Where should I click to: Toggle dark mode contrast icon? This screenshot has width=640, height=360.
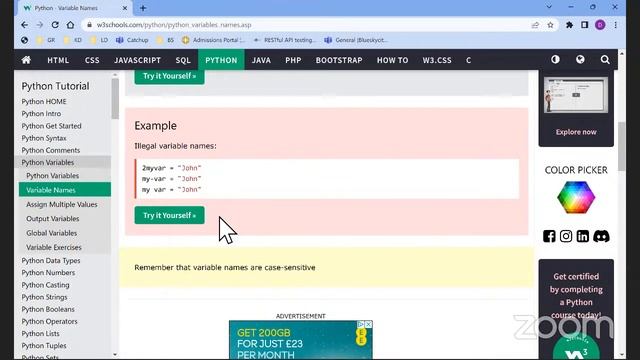point(555,60)
